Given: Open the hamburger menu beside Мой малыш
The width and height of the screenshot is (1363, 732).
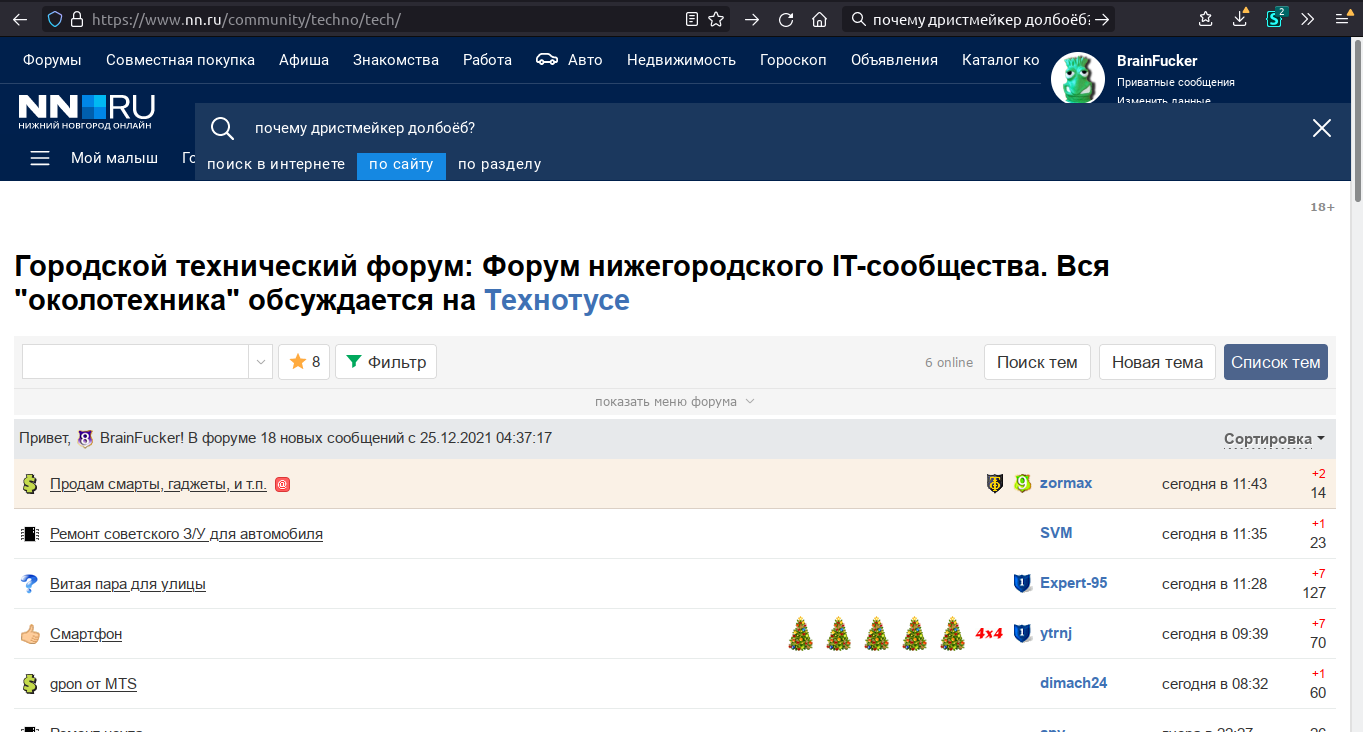Looking at the screenshot, I should (x=40, y=158).
